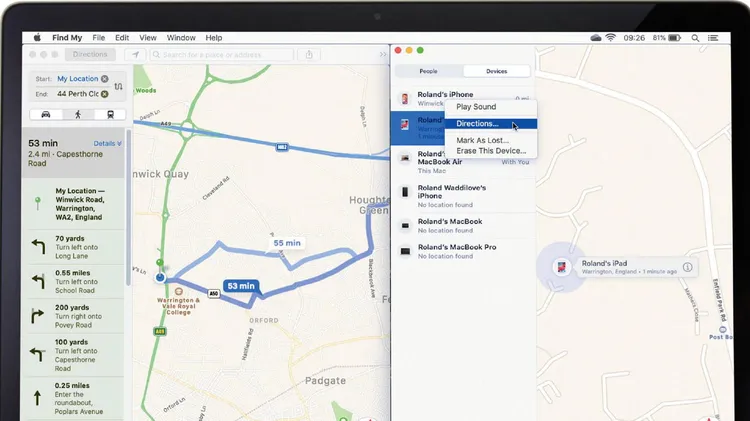Image resolution: width=750 pixels, height=421 pixels.
Task: Click the Directions button in Maps toolbar
Action: click(x=90, y=54)
